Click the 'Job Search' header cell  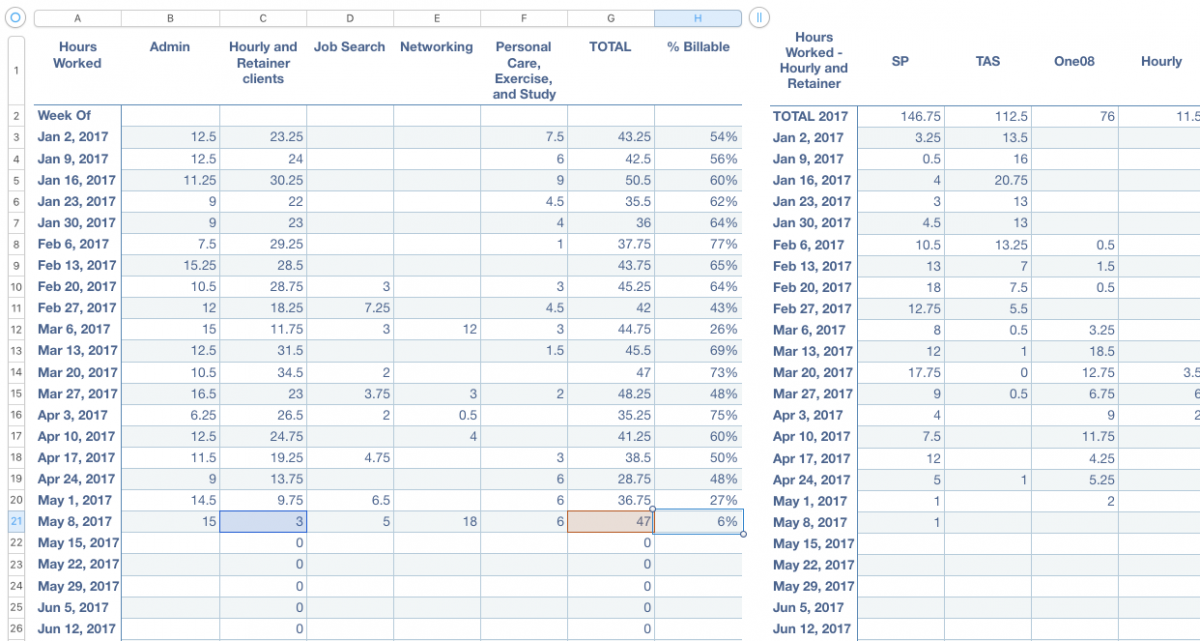(x=350, y=70)
